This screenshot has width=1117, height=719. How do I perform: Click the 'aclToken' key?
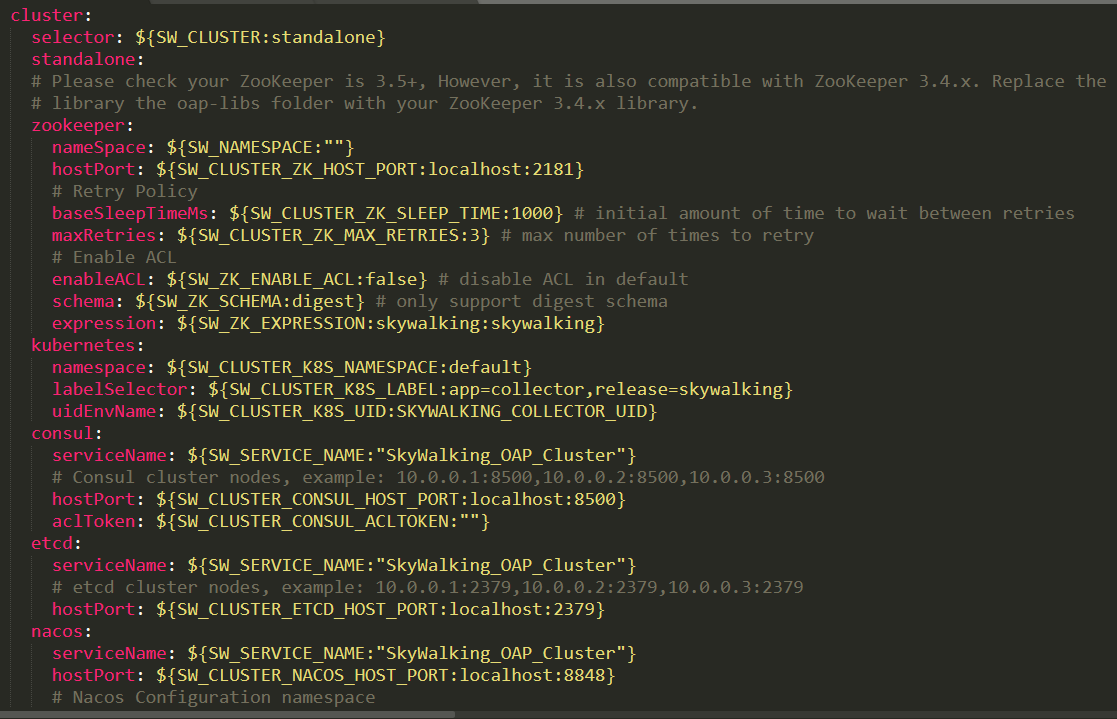tap(93, 522)
